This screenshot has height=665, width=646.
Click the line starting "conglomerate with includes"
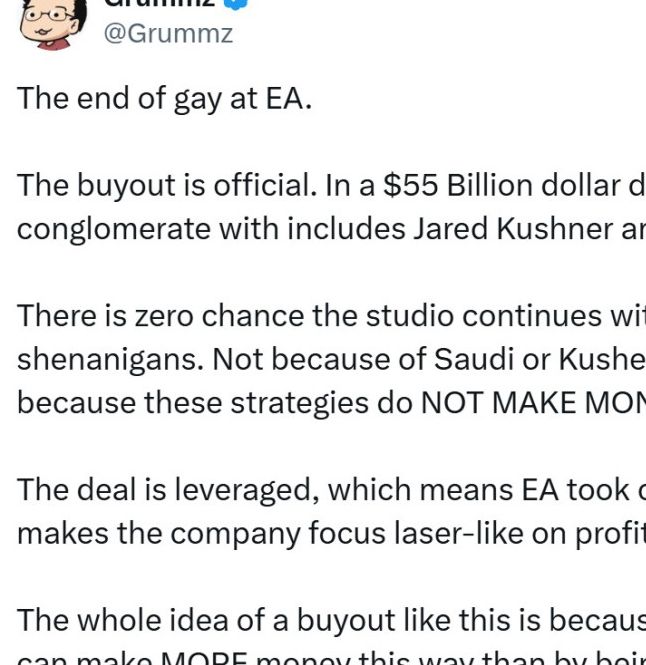coord(330,229)
